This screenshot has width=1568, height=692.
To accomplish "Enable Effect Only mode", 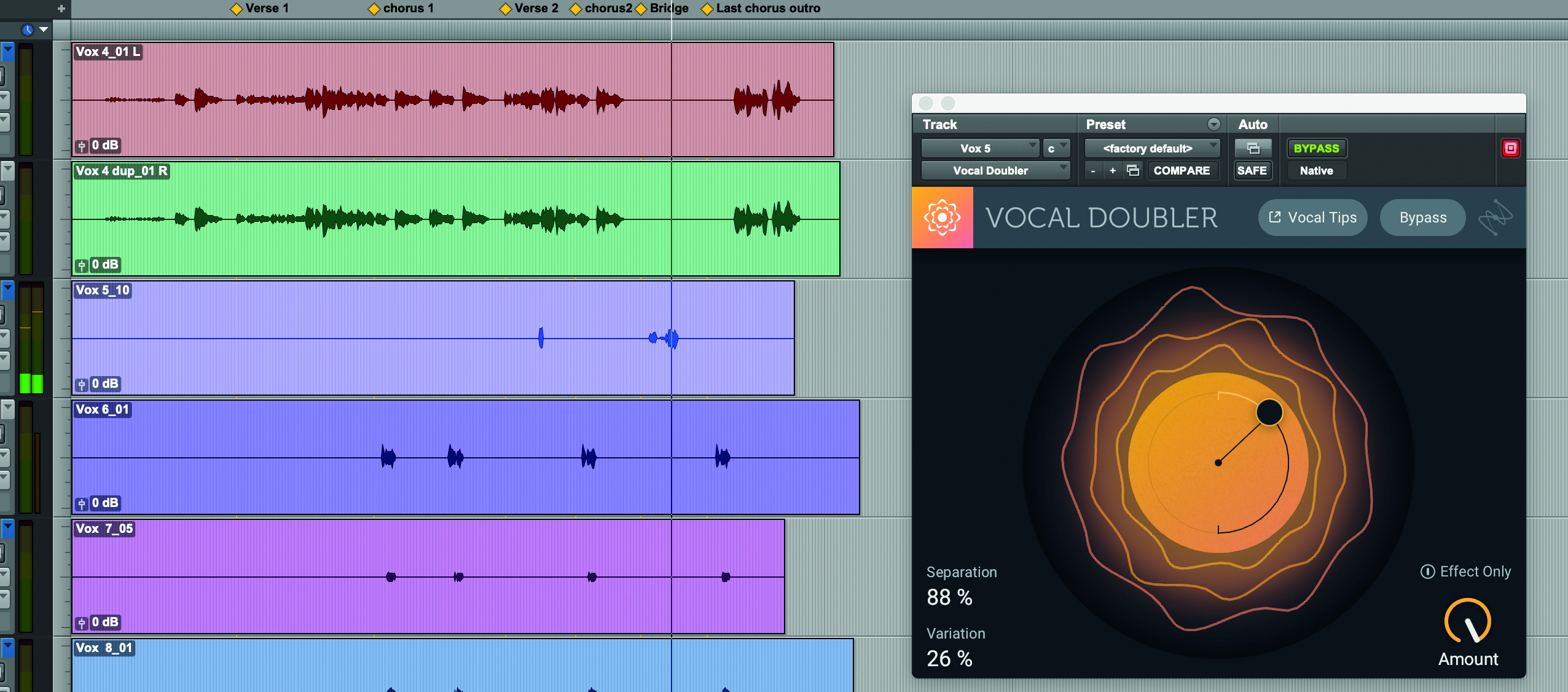I will click(1466, 572).
